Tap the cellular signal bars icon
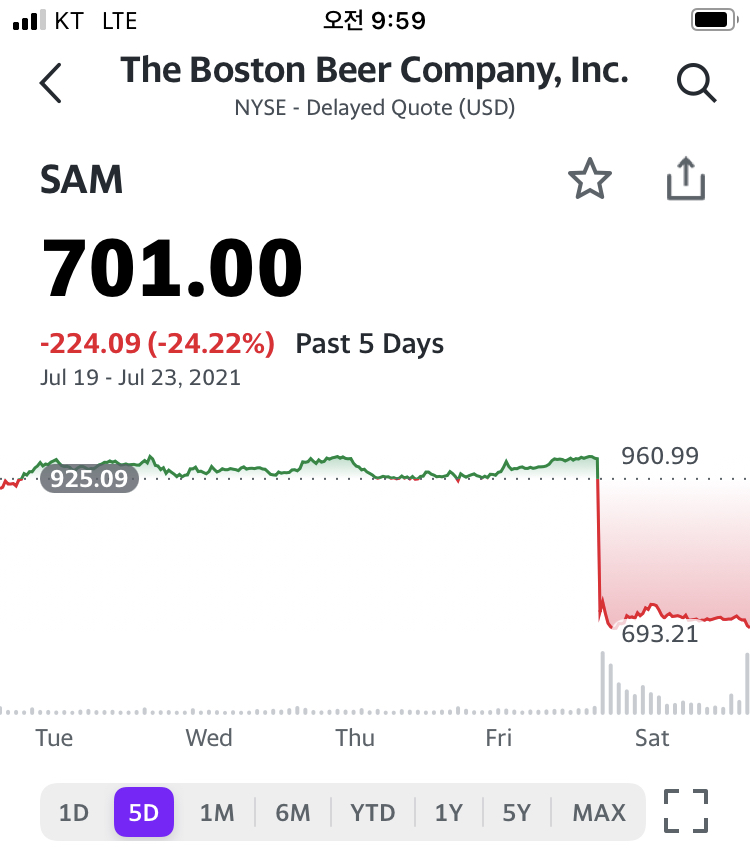Screen dimensions: 750x849 click(x=31, y=21)
